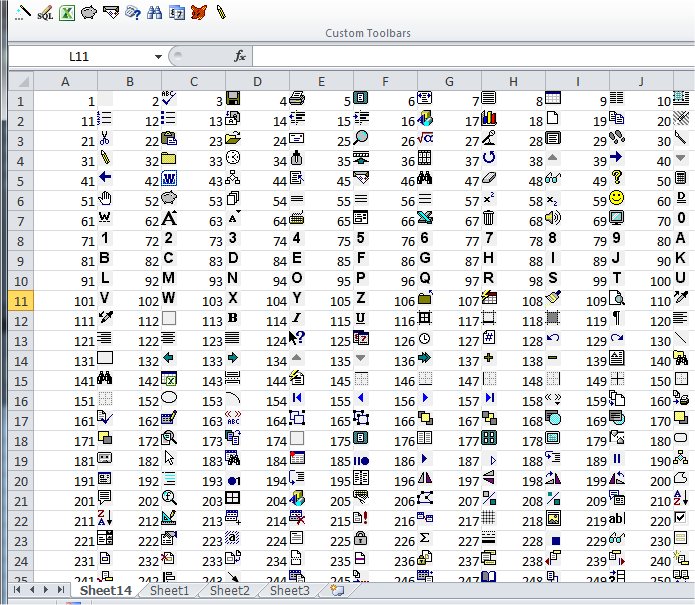Select column A header
695x605 pixels.
pyautogui.click(x=66, y=82)
